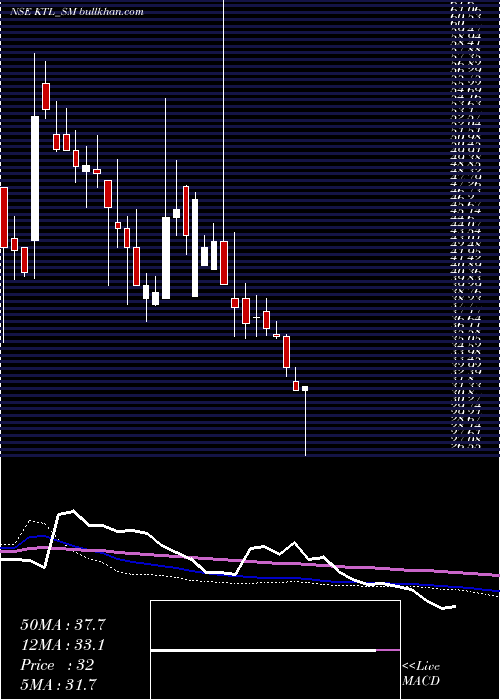The width and height of the screenshot is (500, 700).
Task: Click the white signal line in MACD box
Action: click(263, 650)
